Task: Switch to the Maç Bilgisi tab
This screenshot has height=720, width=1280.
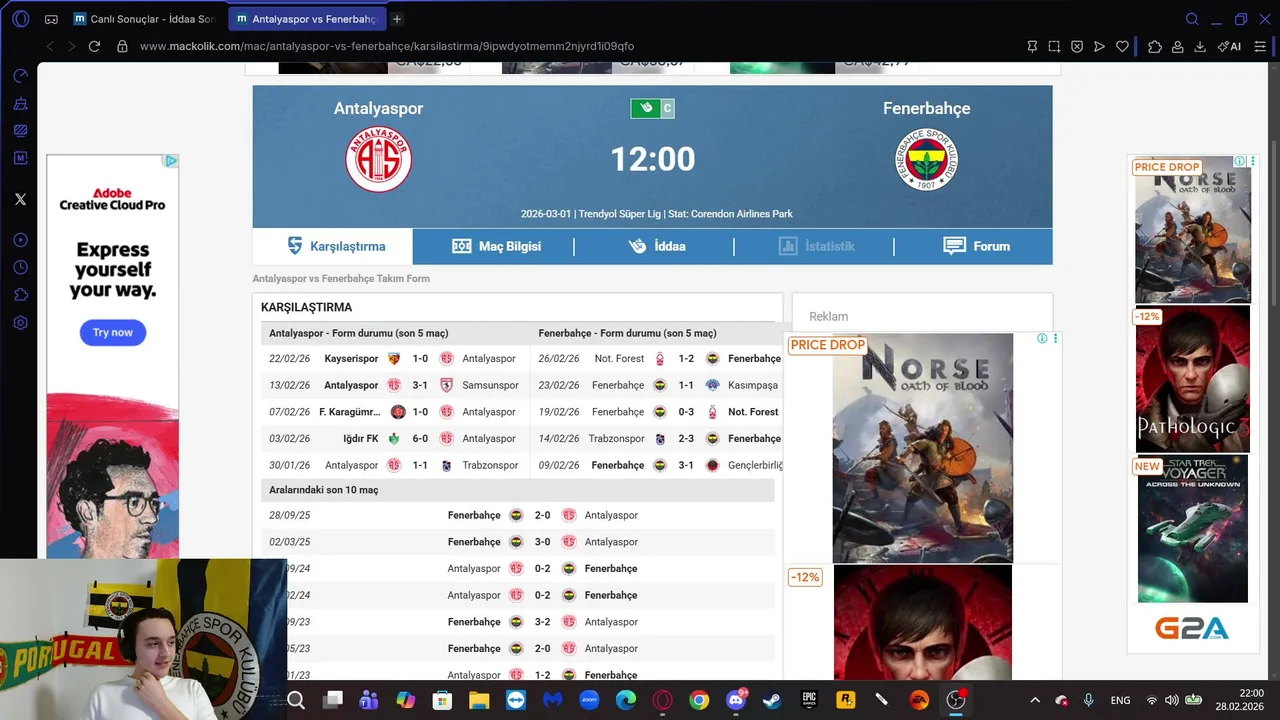Action: (x=496, y=246)
